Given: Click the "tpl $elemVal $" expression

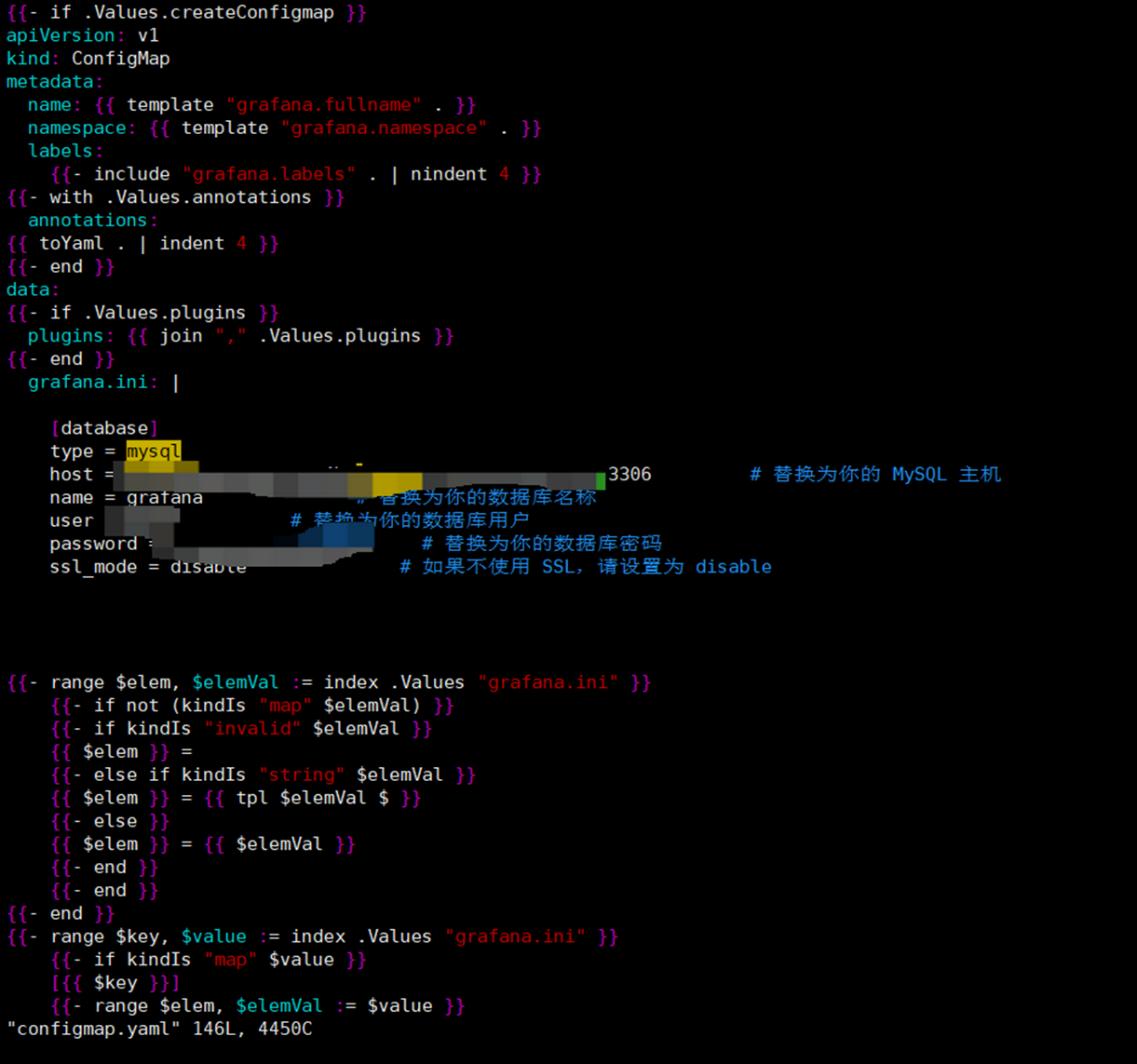Looking at the screenshot, I should 313,798.
